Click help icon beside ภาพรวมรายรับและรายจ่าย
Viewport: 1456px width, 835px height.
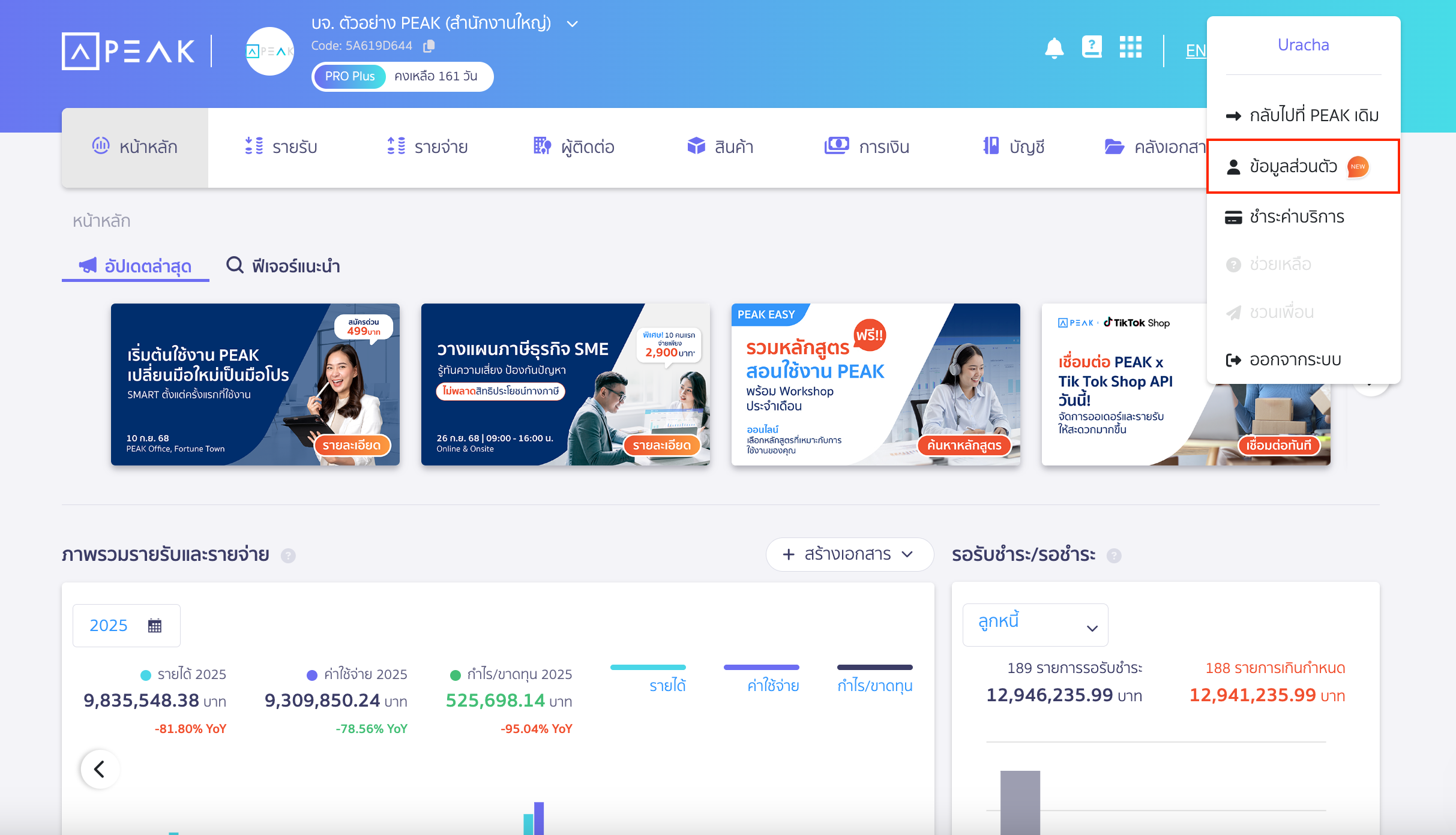[288, 555]
